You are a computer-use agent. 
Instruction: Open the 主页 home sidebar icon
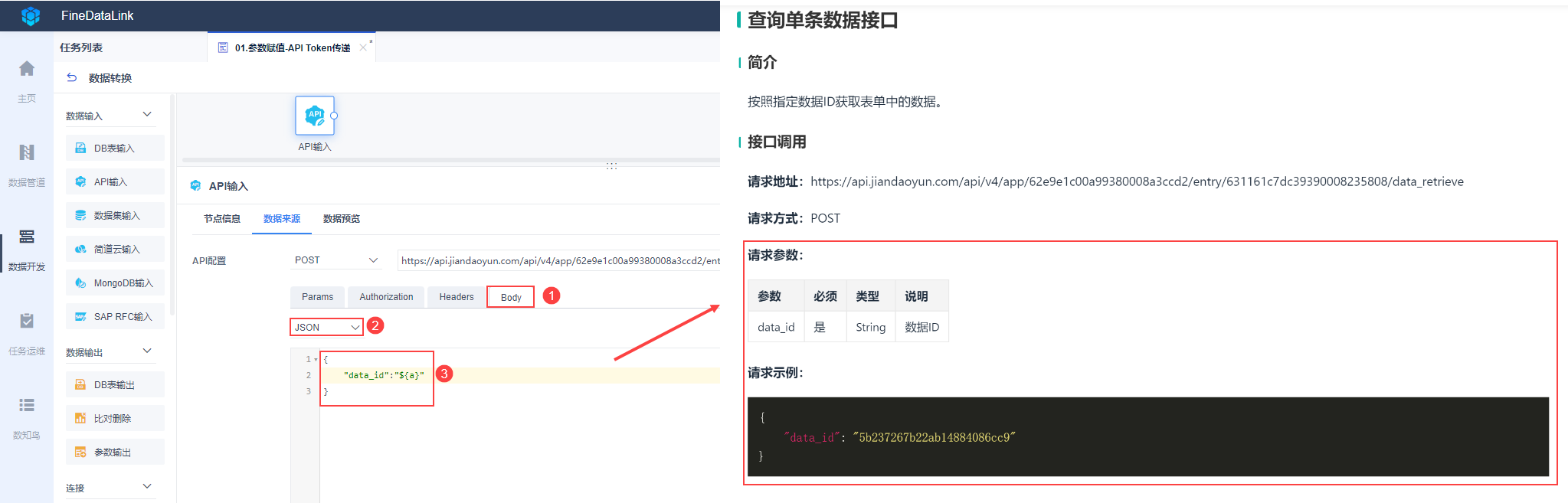27,69
